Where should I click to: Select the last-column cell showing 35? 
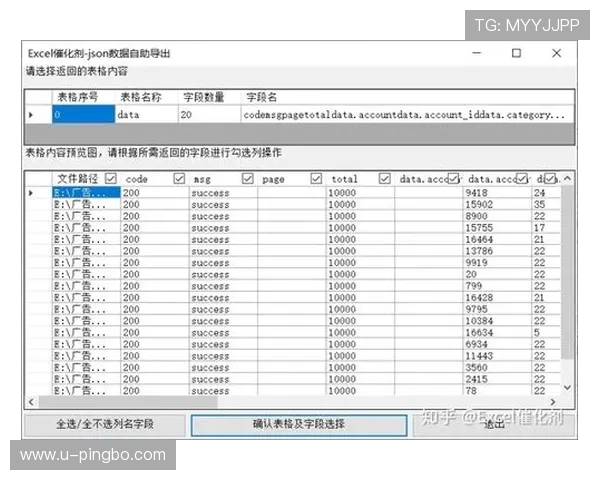pos(546,204)
